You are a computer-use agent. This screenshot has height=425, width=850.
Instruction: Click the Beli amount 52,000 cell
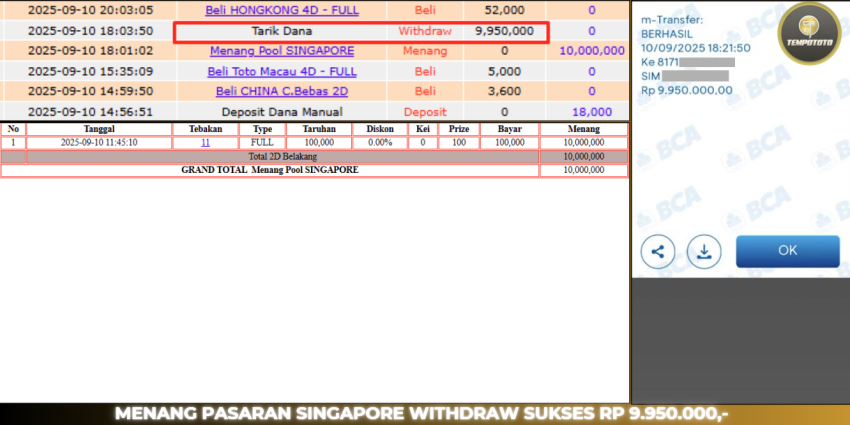point(505,10)
